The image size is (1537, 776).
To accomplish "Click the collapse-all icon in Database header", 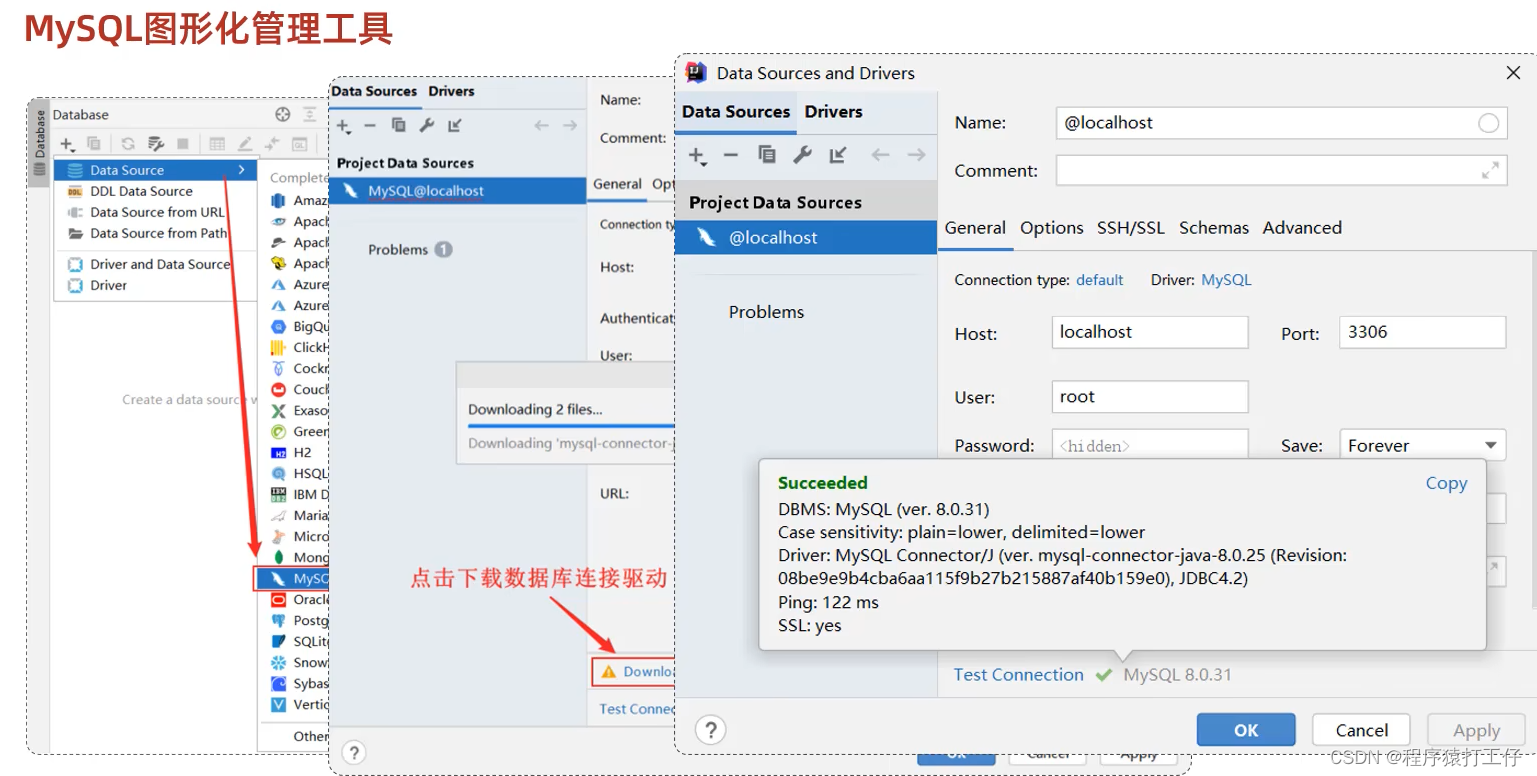I will coord(310,115).
